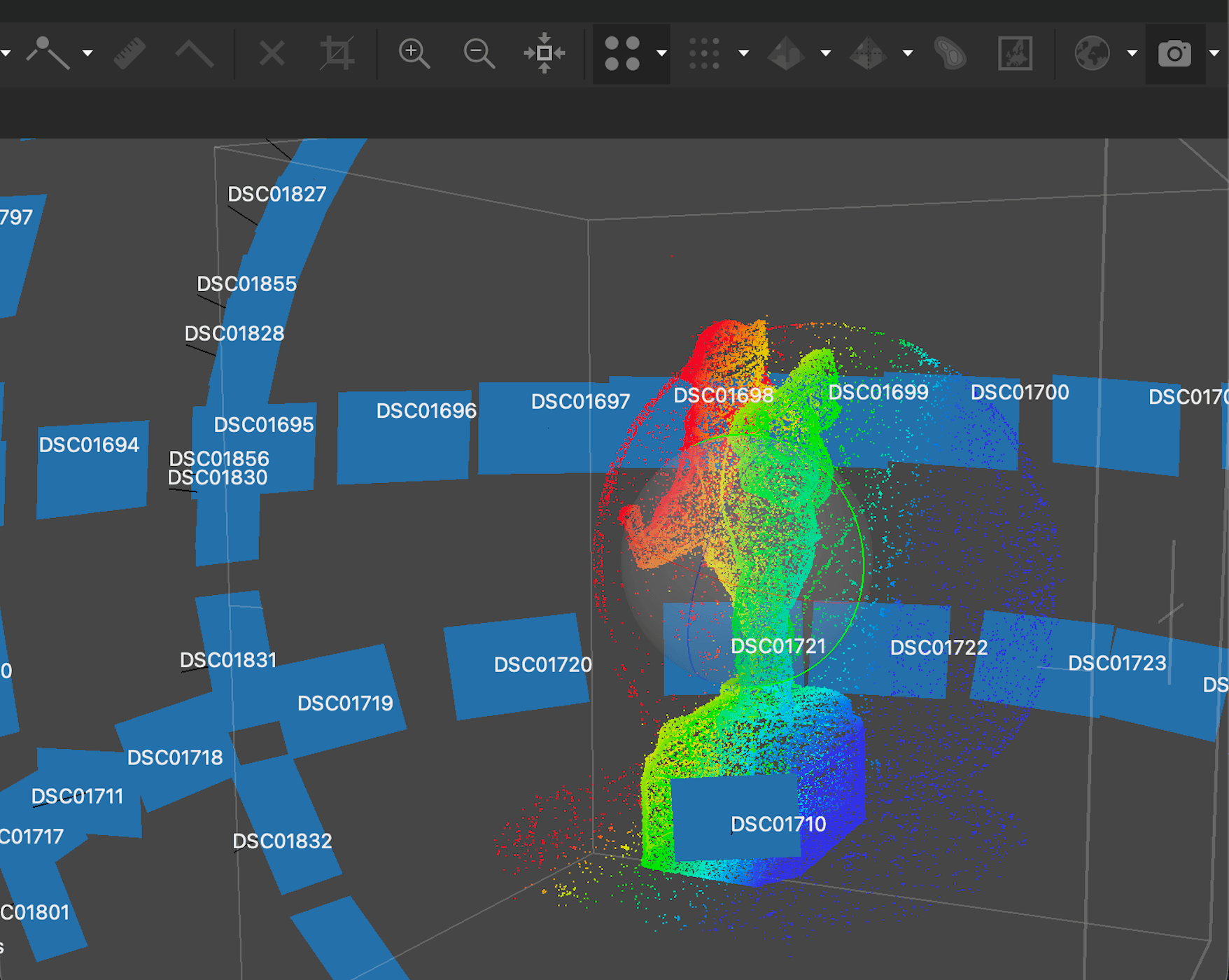This screenshot has height=980, width=1229.
Task: Select camera label DSC01723
Action: (1117, 663)
